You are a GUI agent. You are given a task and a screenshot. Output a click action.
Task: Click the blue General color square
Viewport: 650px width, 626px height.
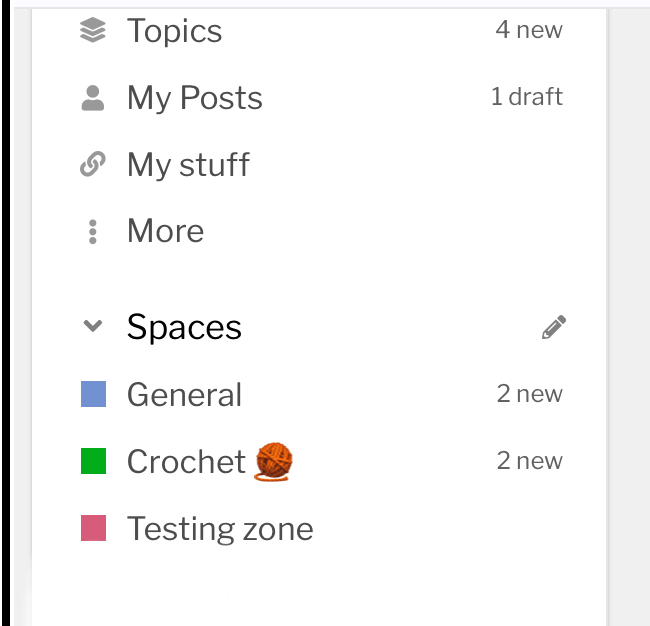(93, 394)
